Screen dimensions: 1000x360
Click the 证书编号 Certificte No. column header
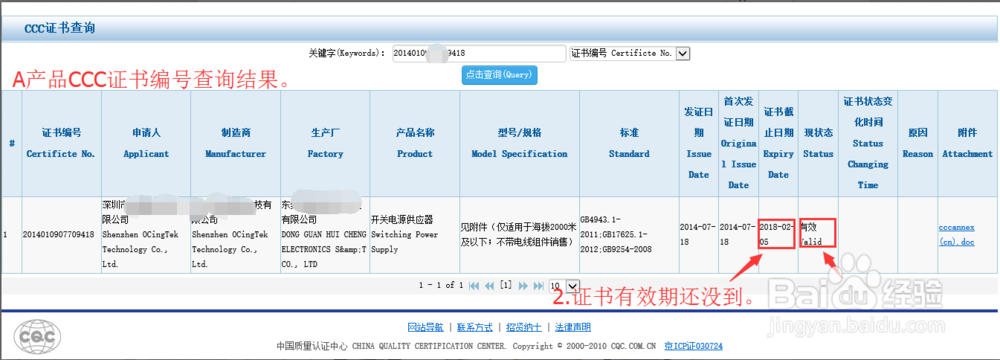pos(61,144)
